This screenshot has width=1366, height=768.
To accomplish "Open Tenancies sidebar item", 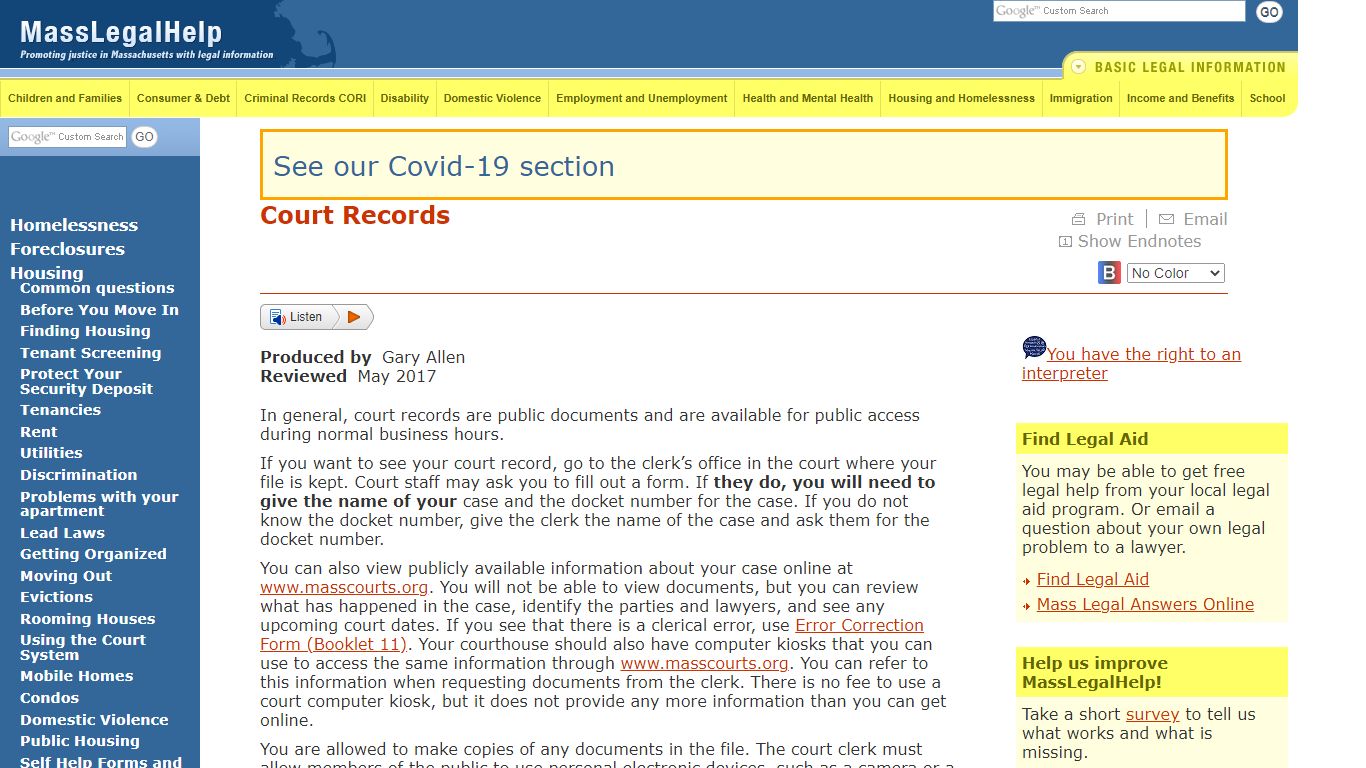I will pos(60,410).
